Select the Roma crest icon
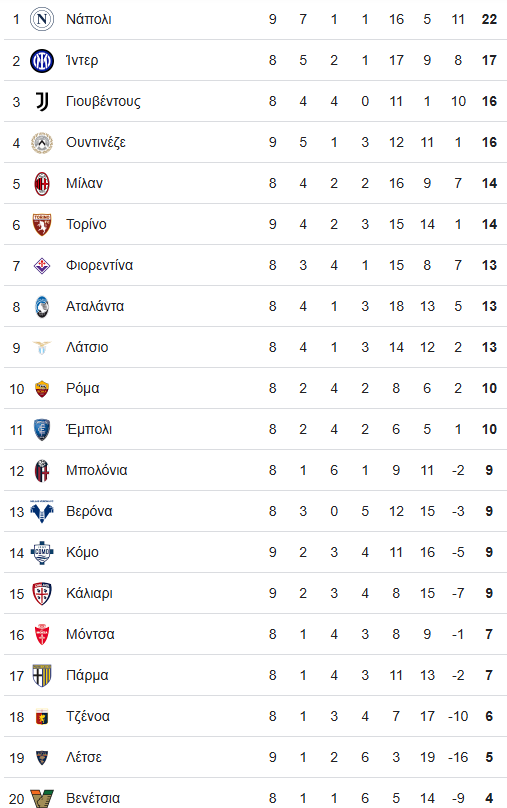Screen dimensions: 507x808 click(x=42, y=389)
